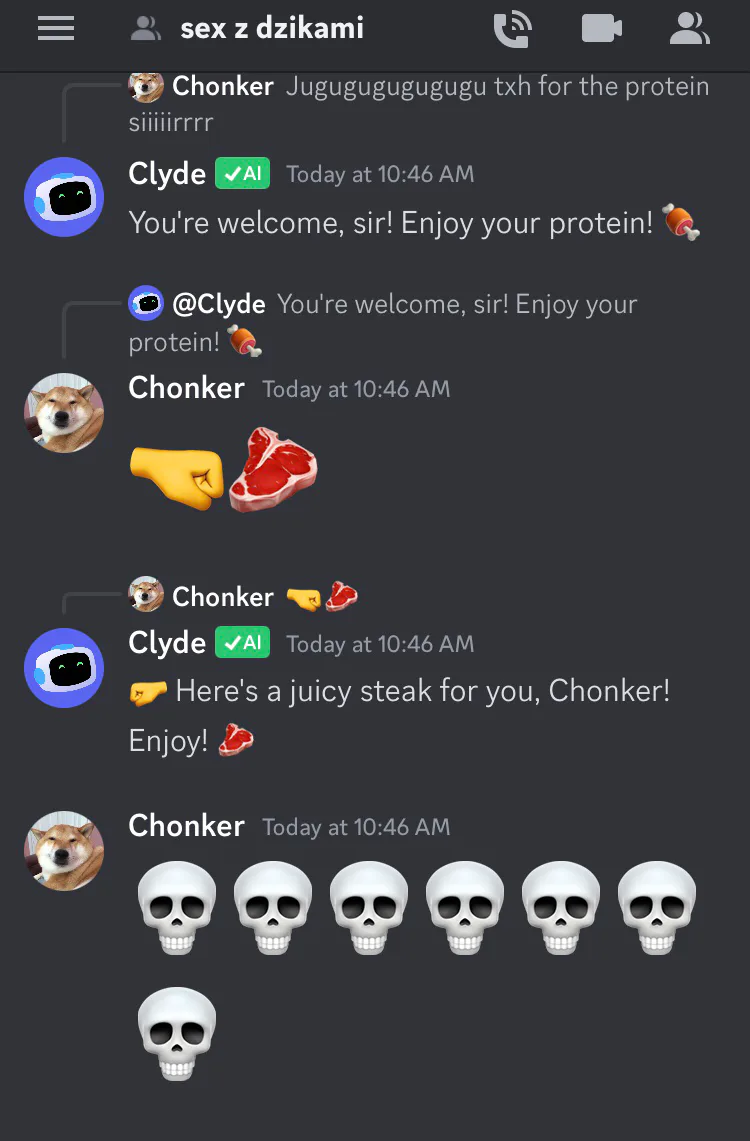750x1141 pixels.
Task: Start a voice call
Action: (512, 29)
